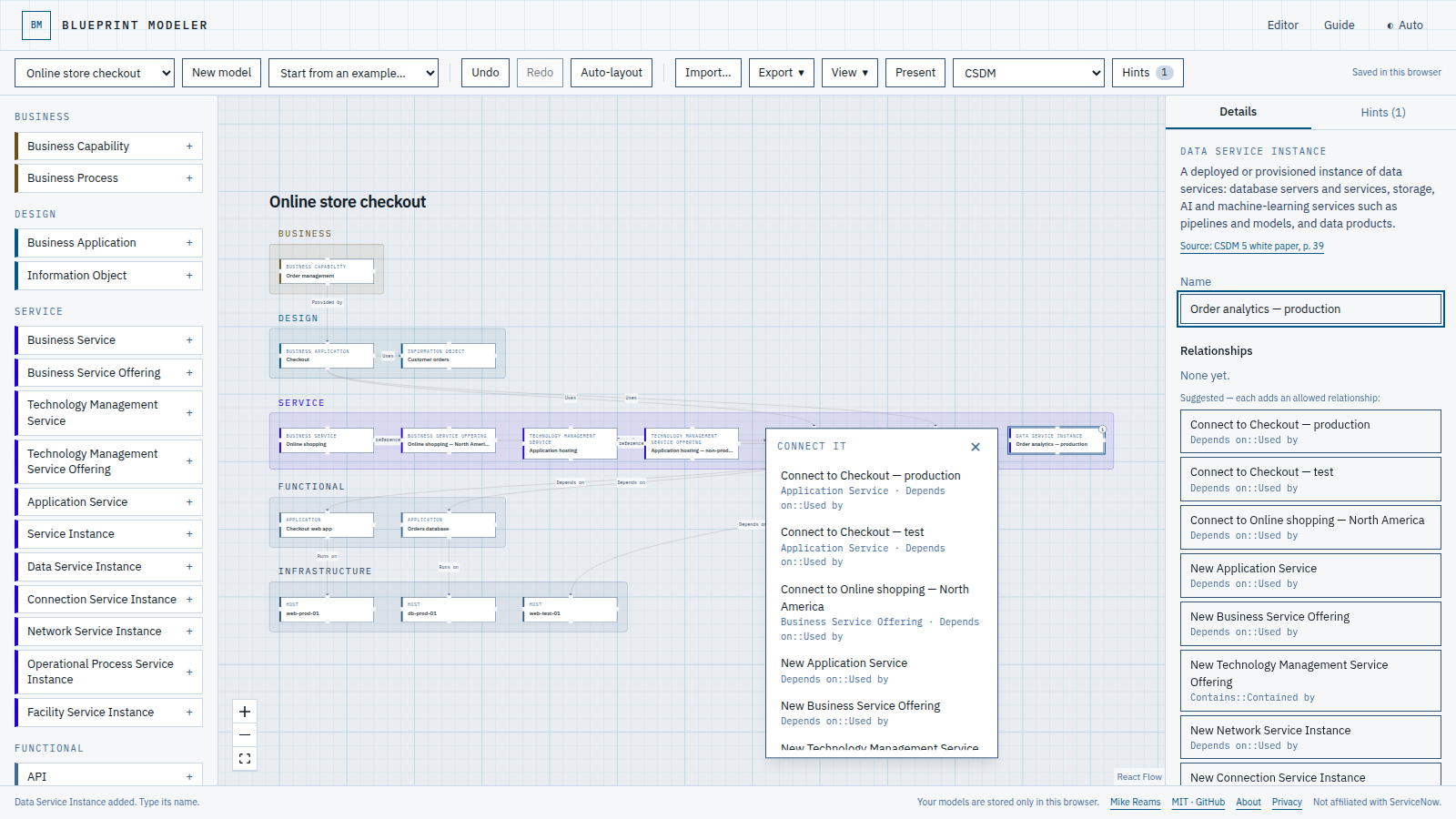Add a Facility Service Instance with plus

[x=189, y=713]
